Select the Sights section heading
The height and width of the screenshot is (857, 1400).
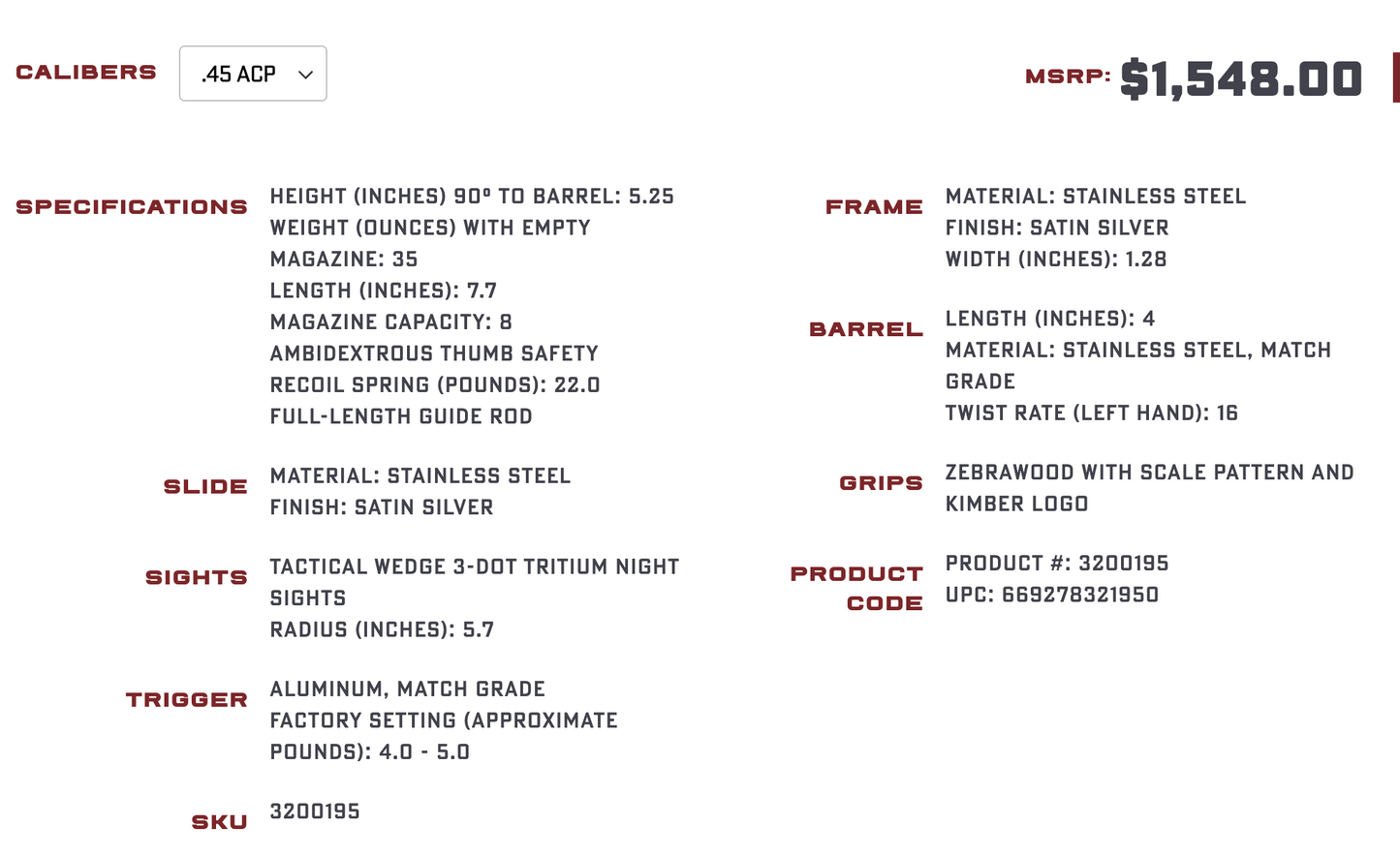click(197, 578)
